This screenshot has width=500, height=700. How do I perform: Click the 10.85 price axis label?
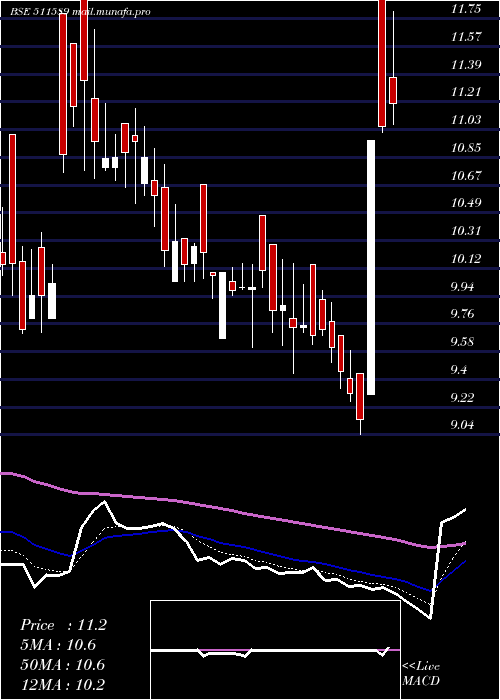[x=466, y=147]
